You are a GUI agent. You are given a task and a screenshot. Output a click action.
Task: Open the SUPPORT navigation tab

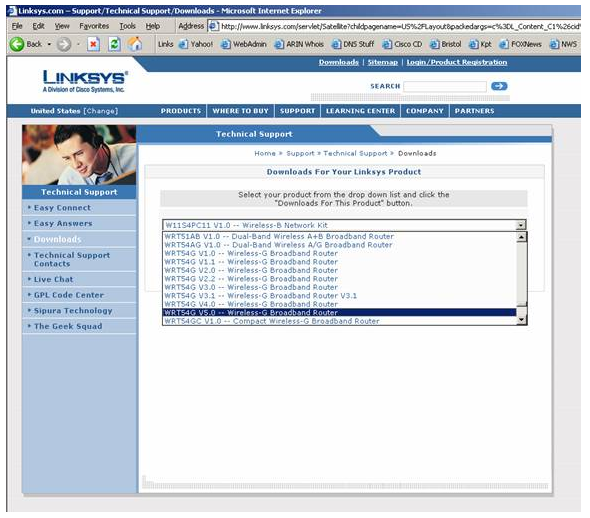[x=297, y=111]
